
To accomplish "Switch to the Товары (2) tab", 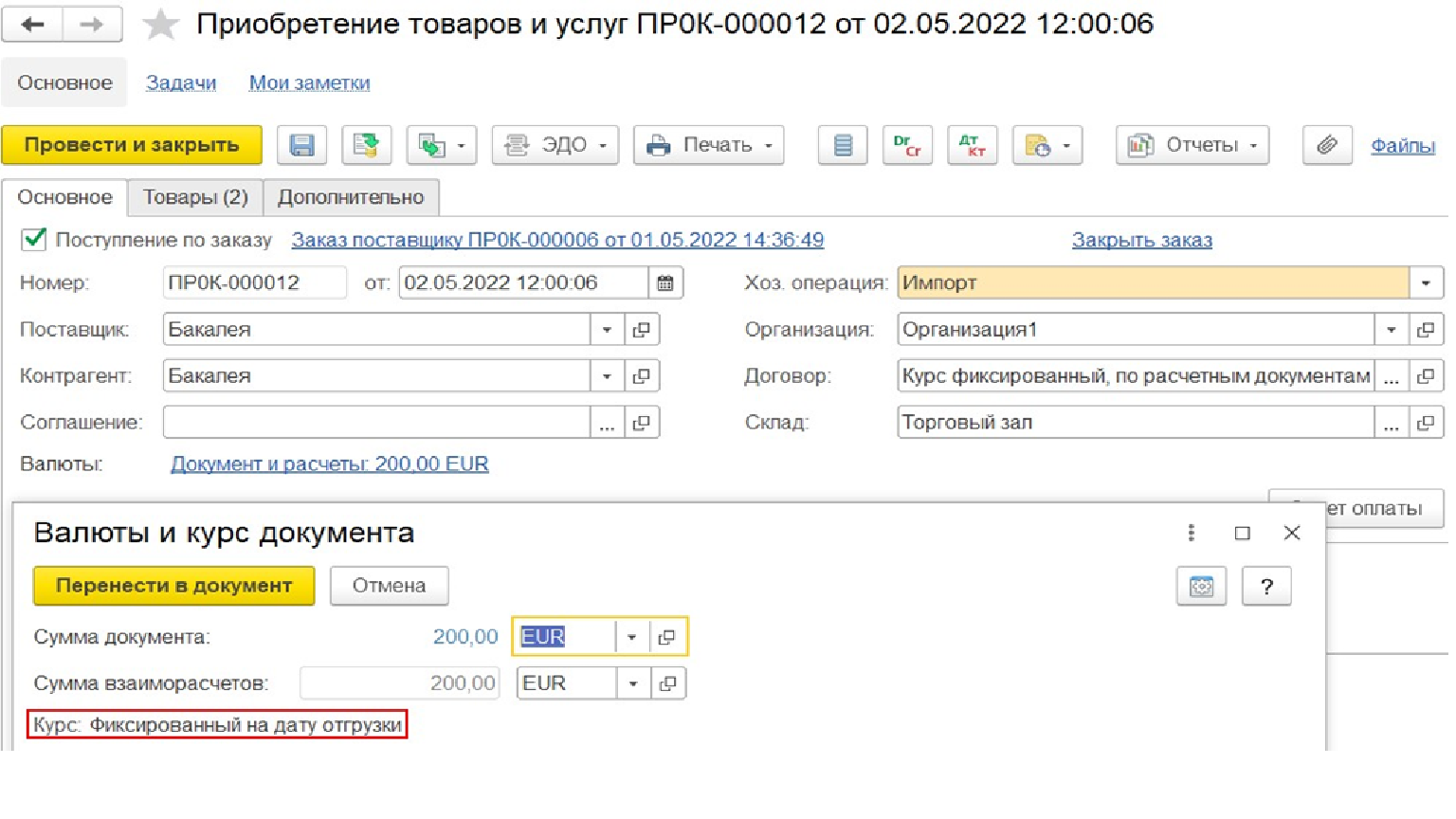I will [195, 197].
